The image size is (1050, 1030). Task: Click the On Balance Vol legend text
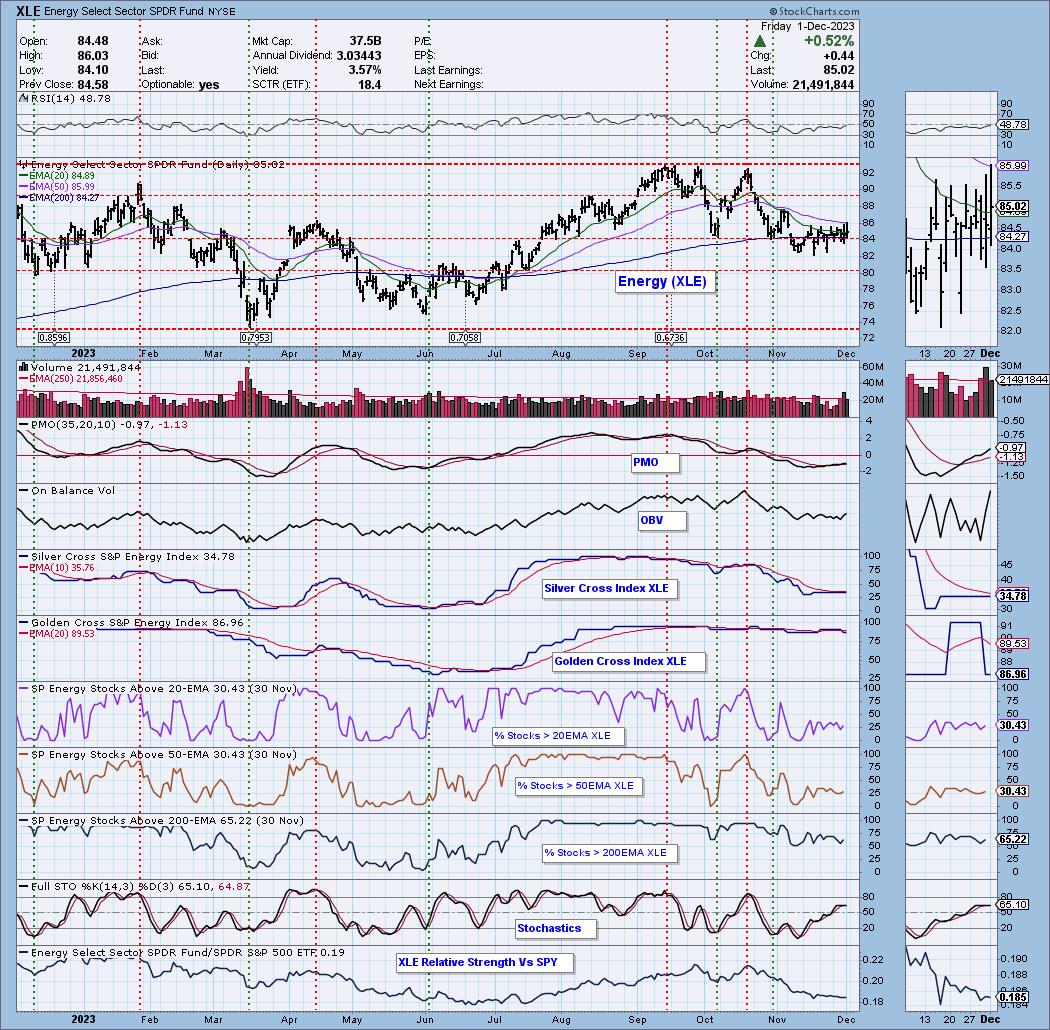click(72, 490)
